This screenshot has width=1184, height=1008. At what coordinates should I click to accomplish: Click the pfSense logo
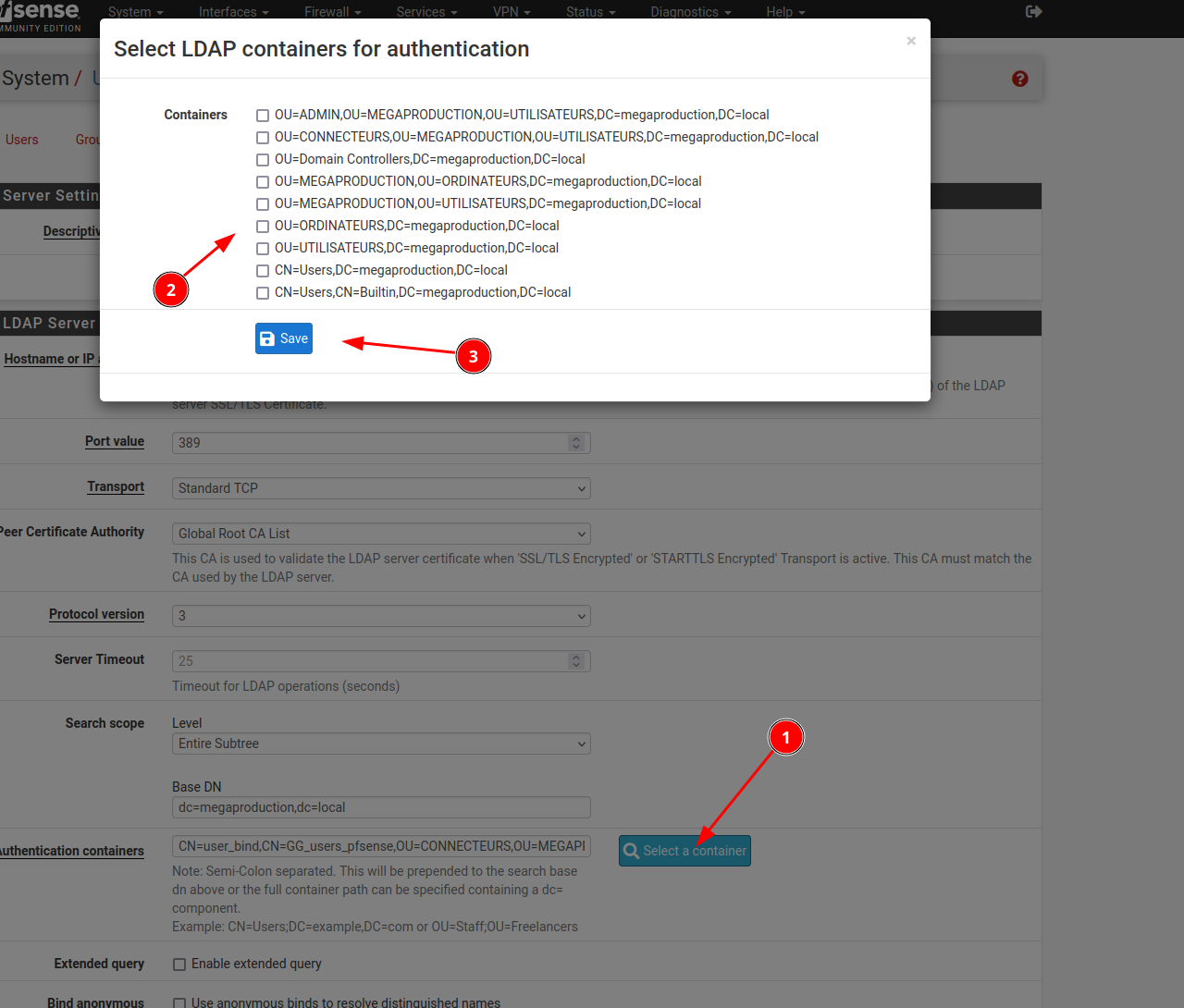42,13
